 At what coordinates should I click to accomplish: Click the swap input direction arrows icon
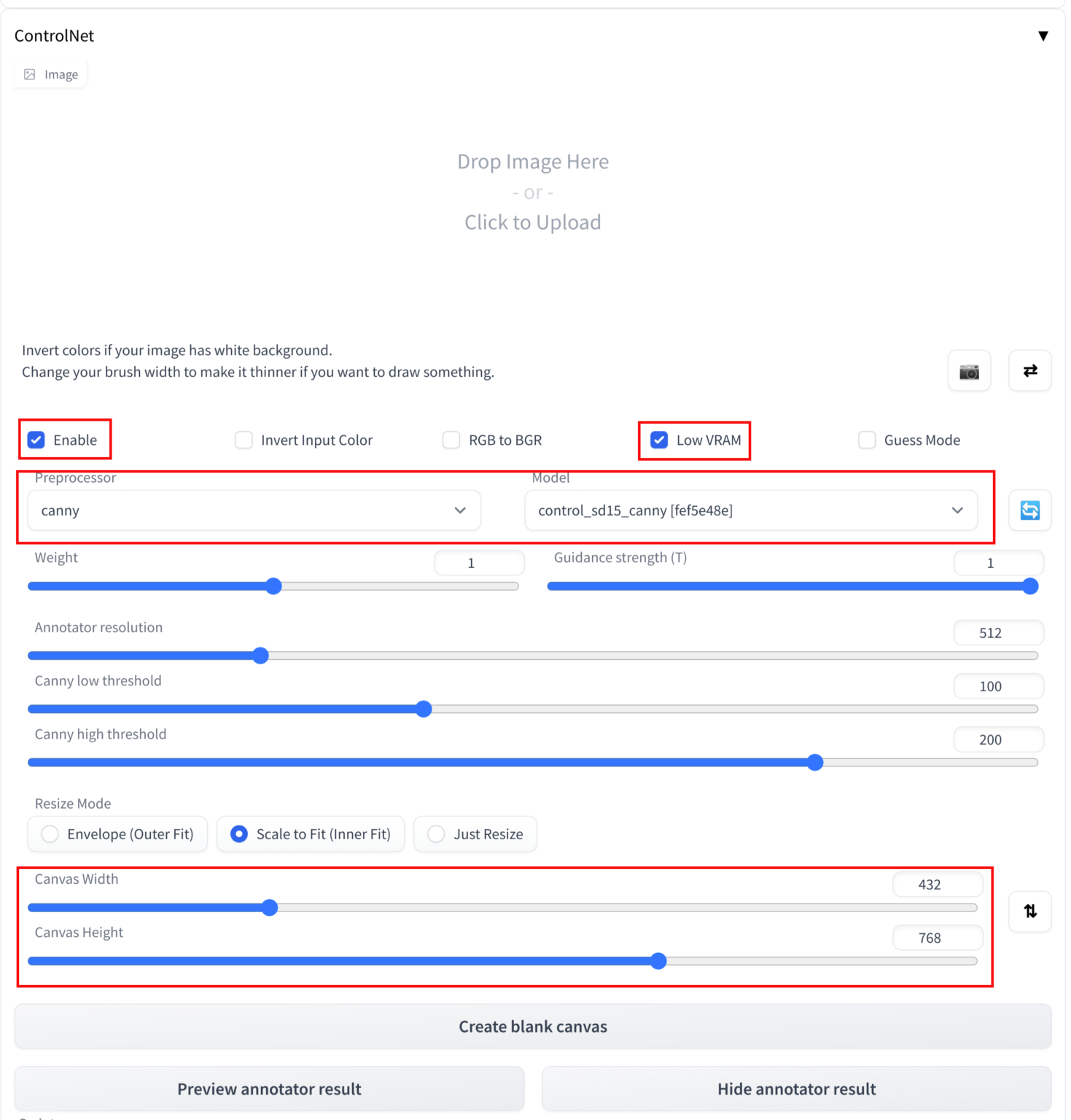click(1029, 370)
